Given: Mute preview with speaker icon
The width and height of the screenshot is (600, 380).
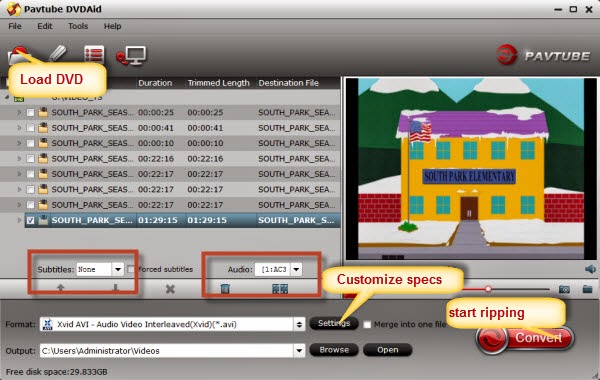Looking at the screenshot, I should pos(590,269).
